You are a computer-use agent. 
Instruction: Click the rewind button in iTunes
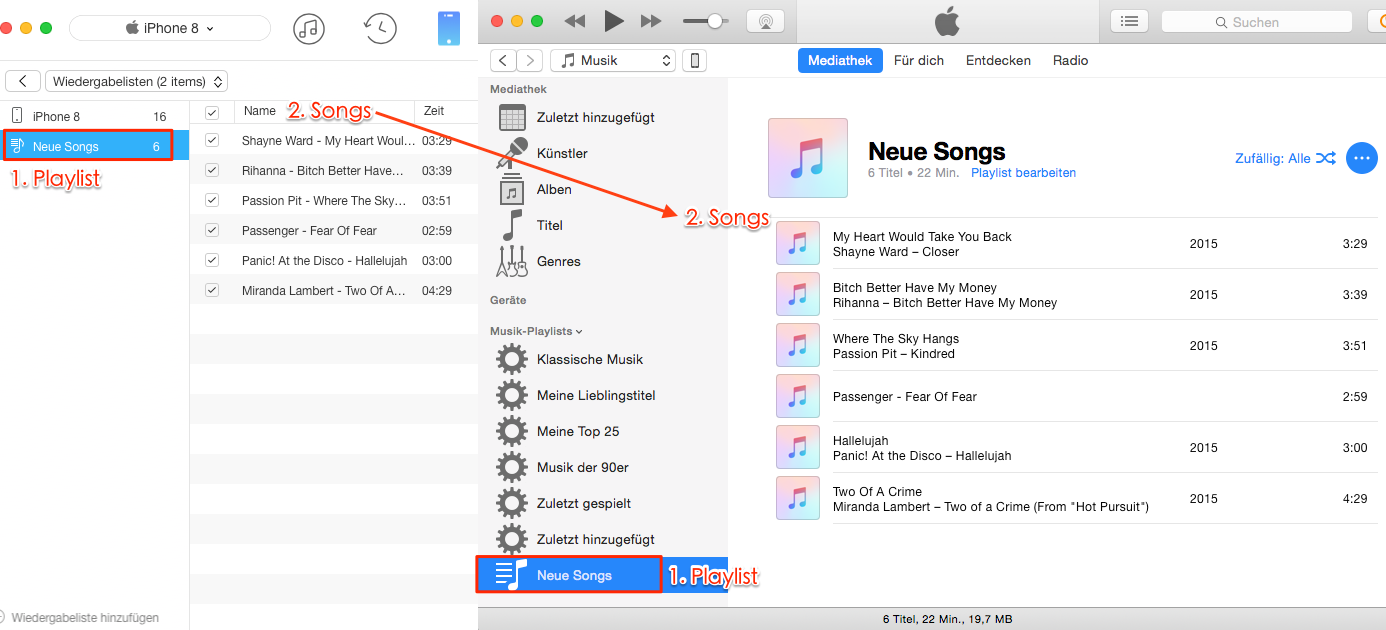coord(575,21)
